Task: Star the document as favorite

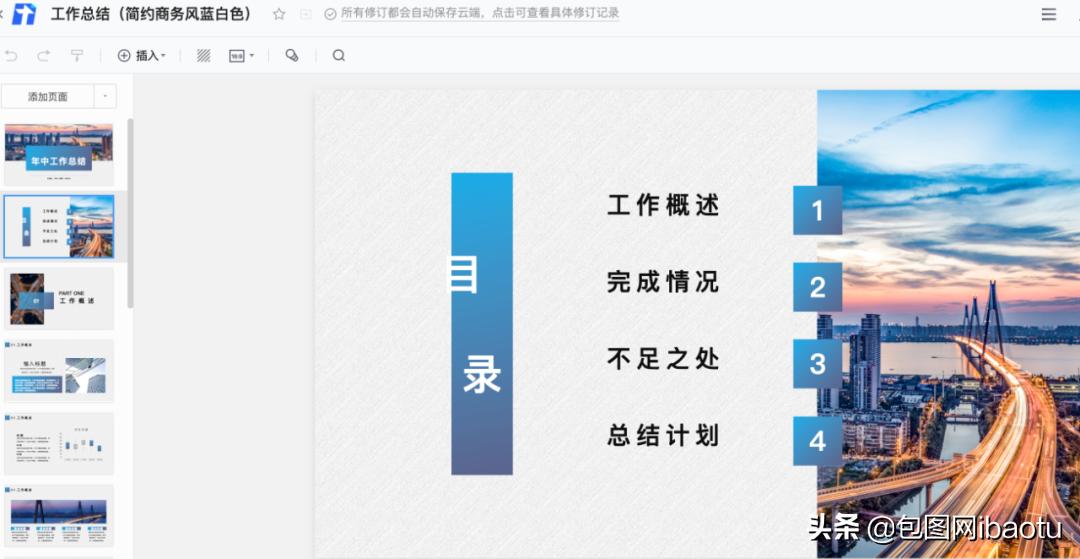Action: tap(279, 14)
